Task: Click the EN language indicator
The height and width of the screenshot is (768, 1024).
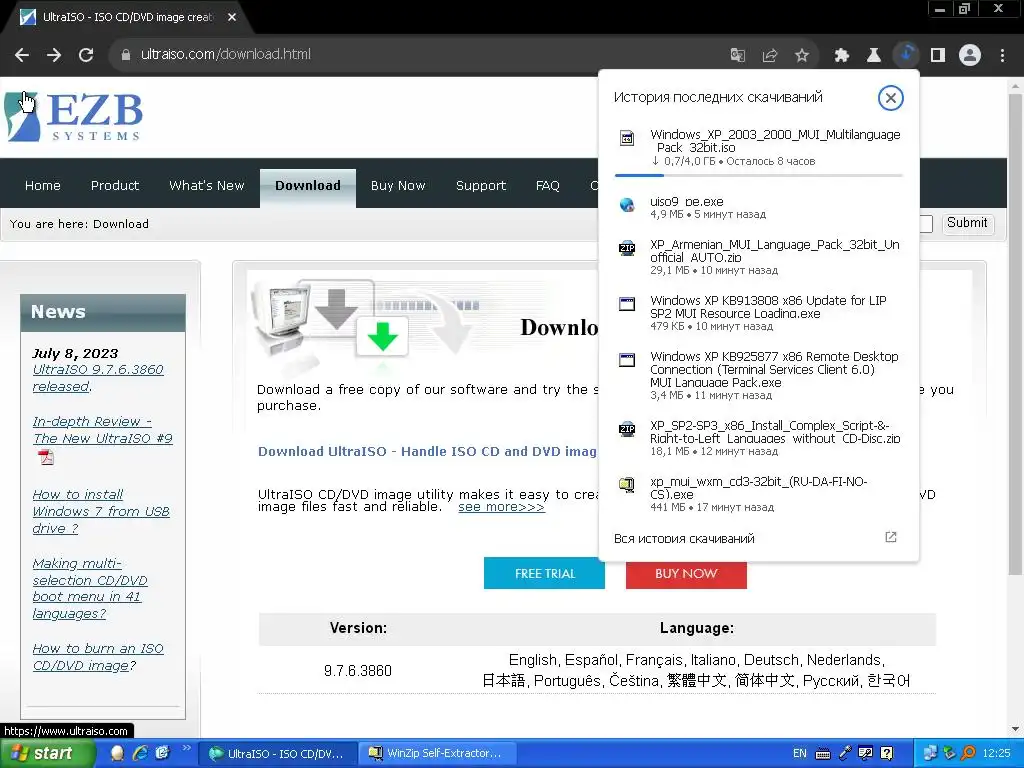Action: (x=799, y=754)
